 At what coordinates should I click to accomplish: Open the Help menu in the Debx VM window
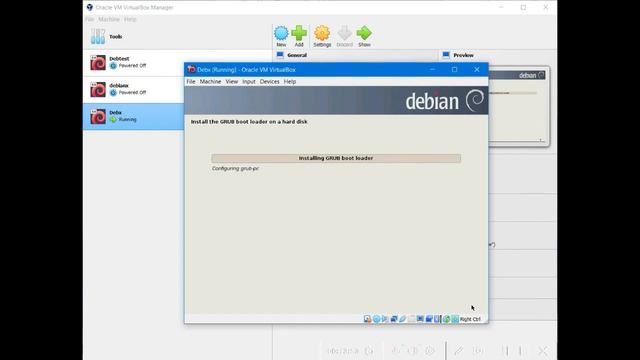[x=290, y=82]
